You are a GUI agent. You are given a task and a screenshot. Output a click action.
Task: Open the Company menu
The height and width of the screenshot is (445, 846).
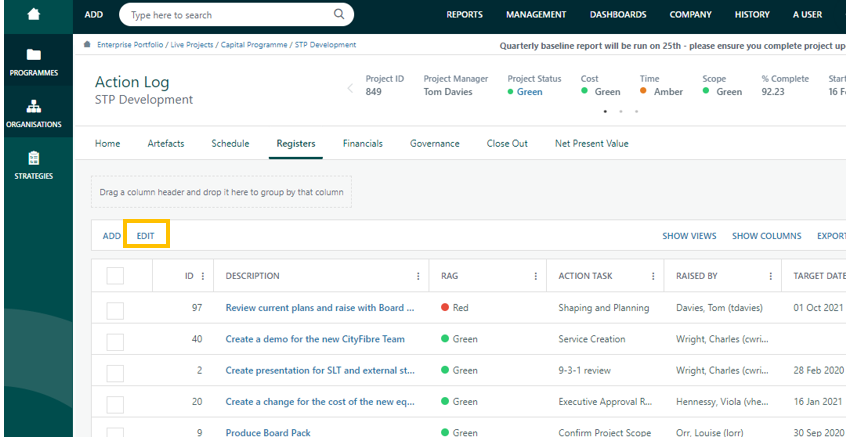691,15
